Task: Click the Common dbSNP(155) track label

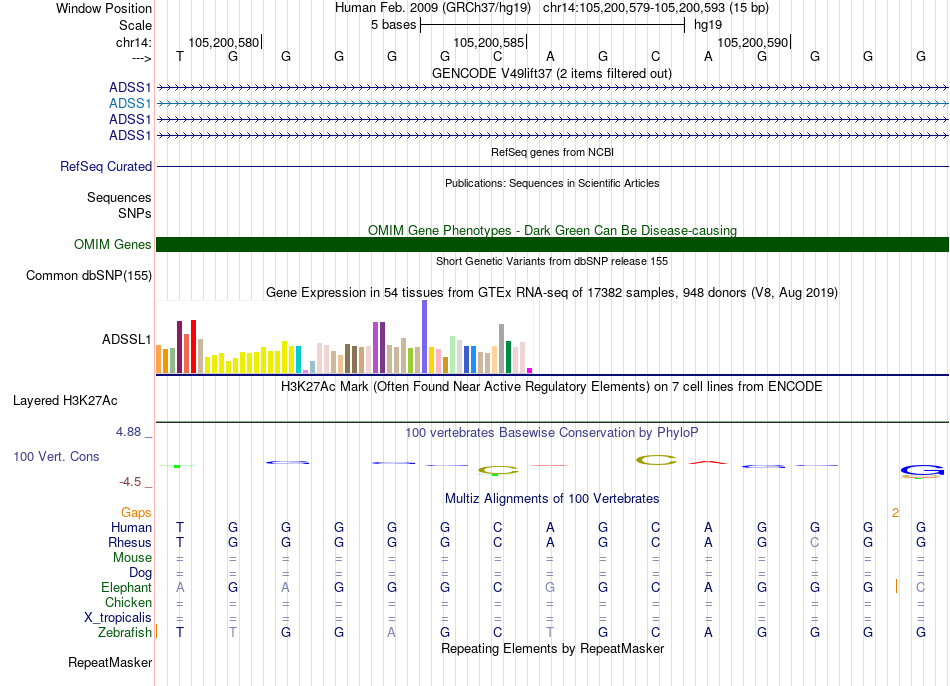Action: (x=89, y=276)
